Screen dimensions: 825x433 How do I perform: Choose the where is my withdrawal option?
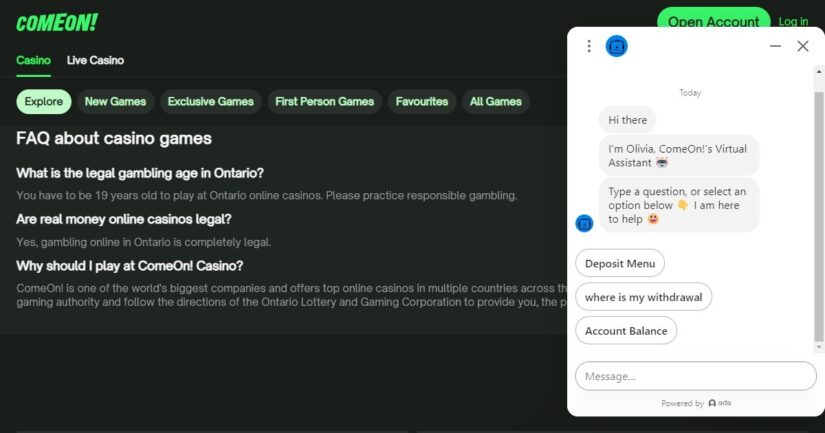pos(643,297)
